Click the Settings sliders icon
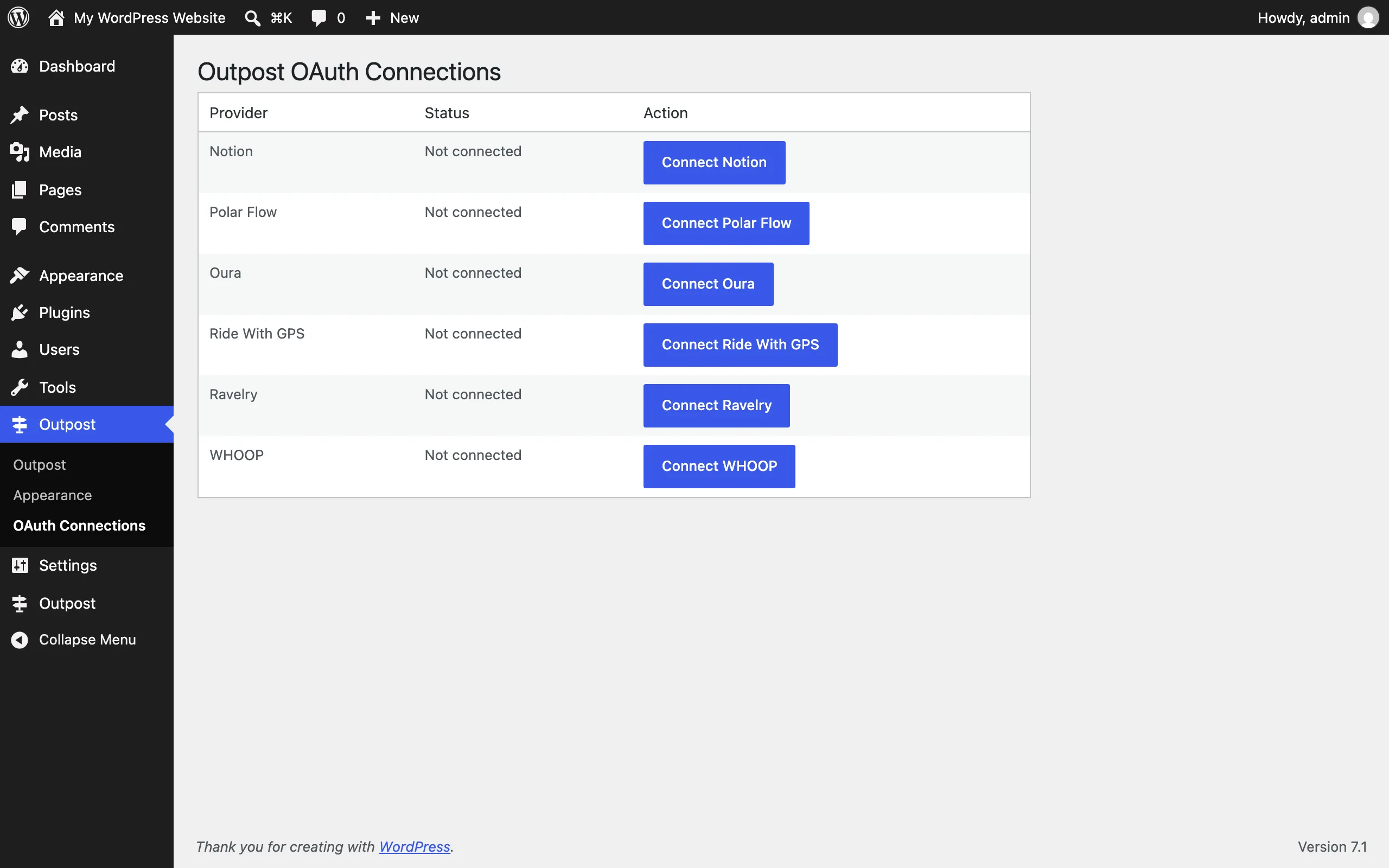 (x=20, y=565)
